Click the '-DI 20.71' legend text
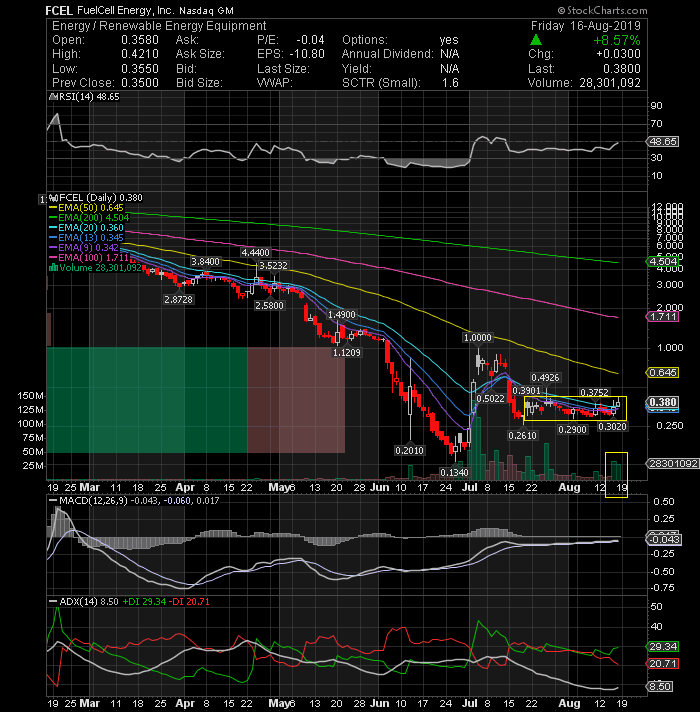700x712 pixels. click(x=189, y=602)
